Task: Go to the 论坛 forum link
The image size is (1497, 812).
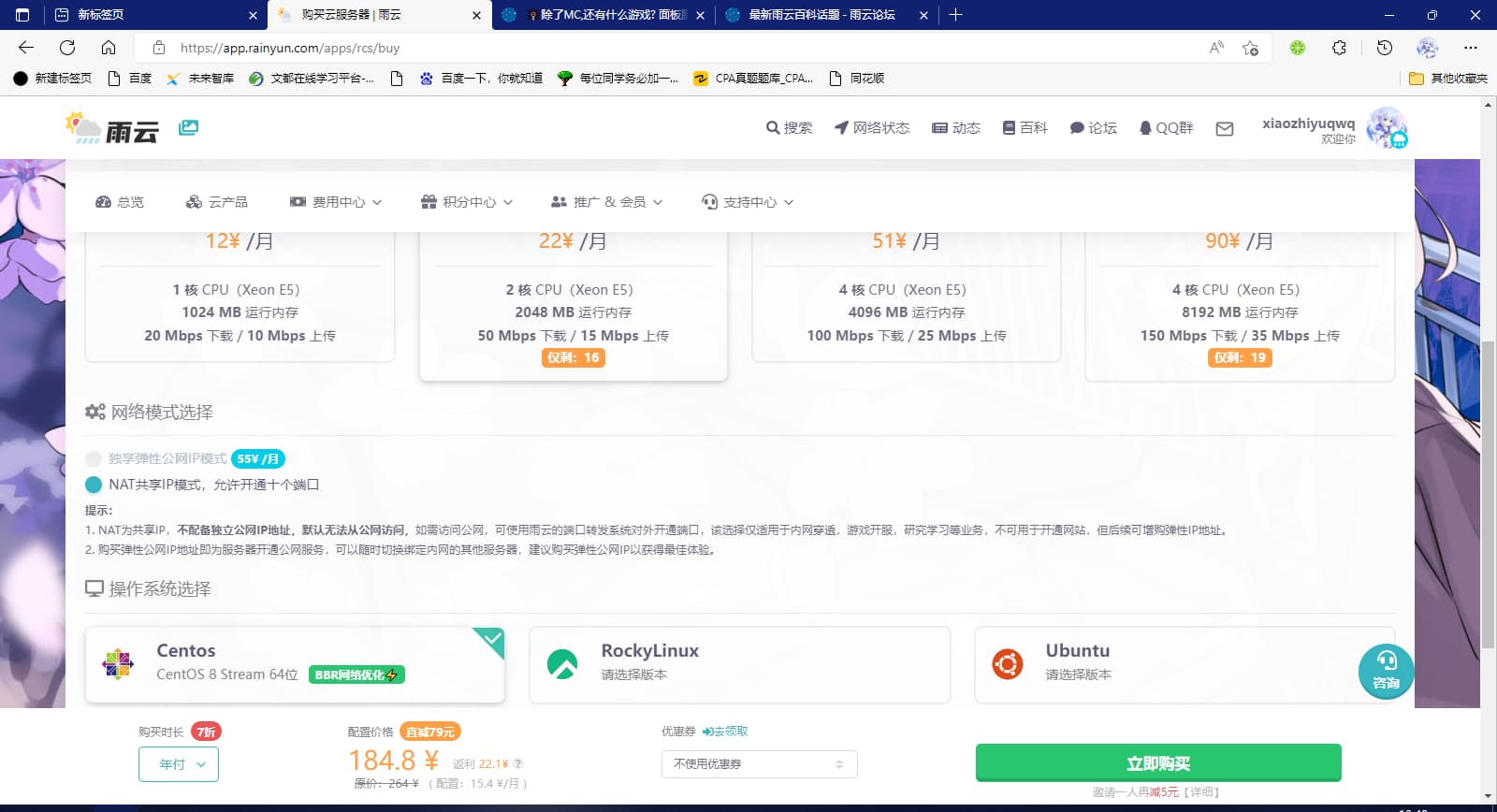Action: (1093, 128)
